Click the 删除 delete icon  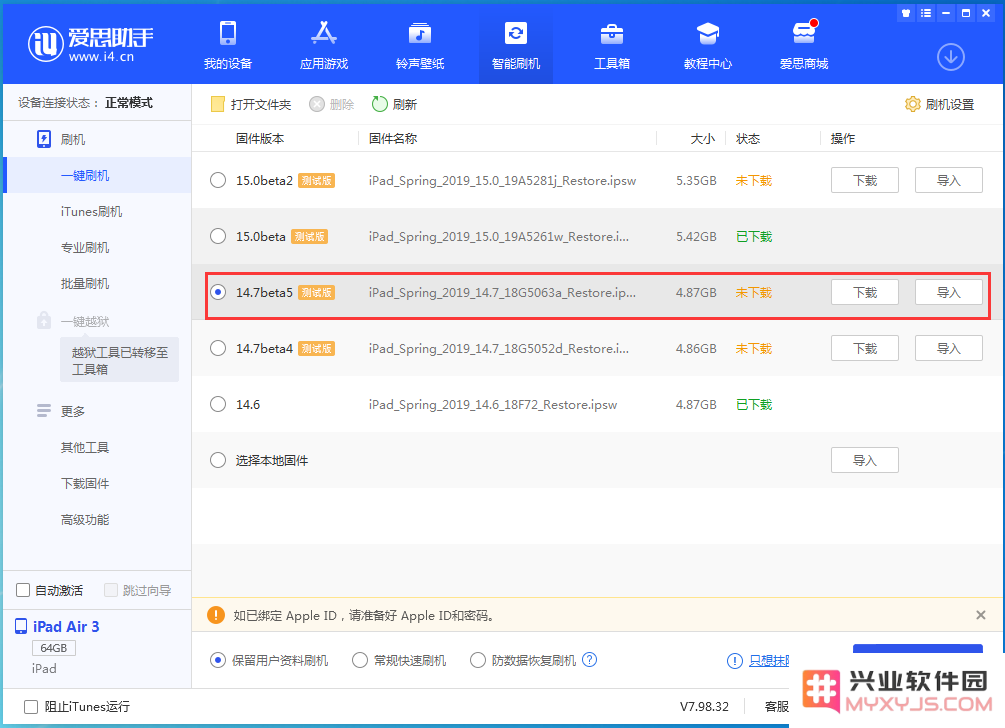tap(317, 104)
